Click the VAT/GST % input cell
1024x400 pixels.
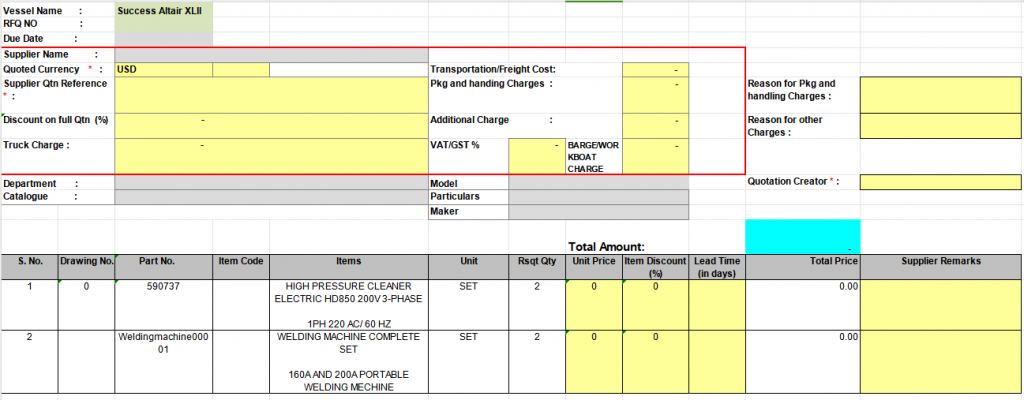click(536, 155)
